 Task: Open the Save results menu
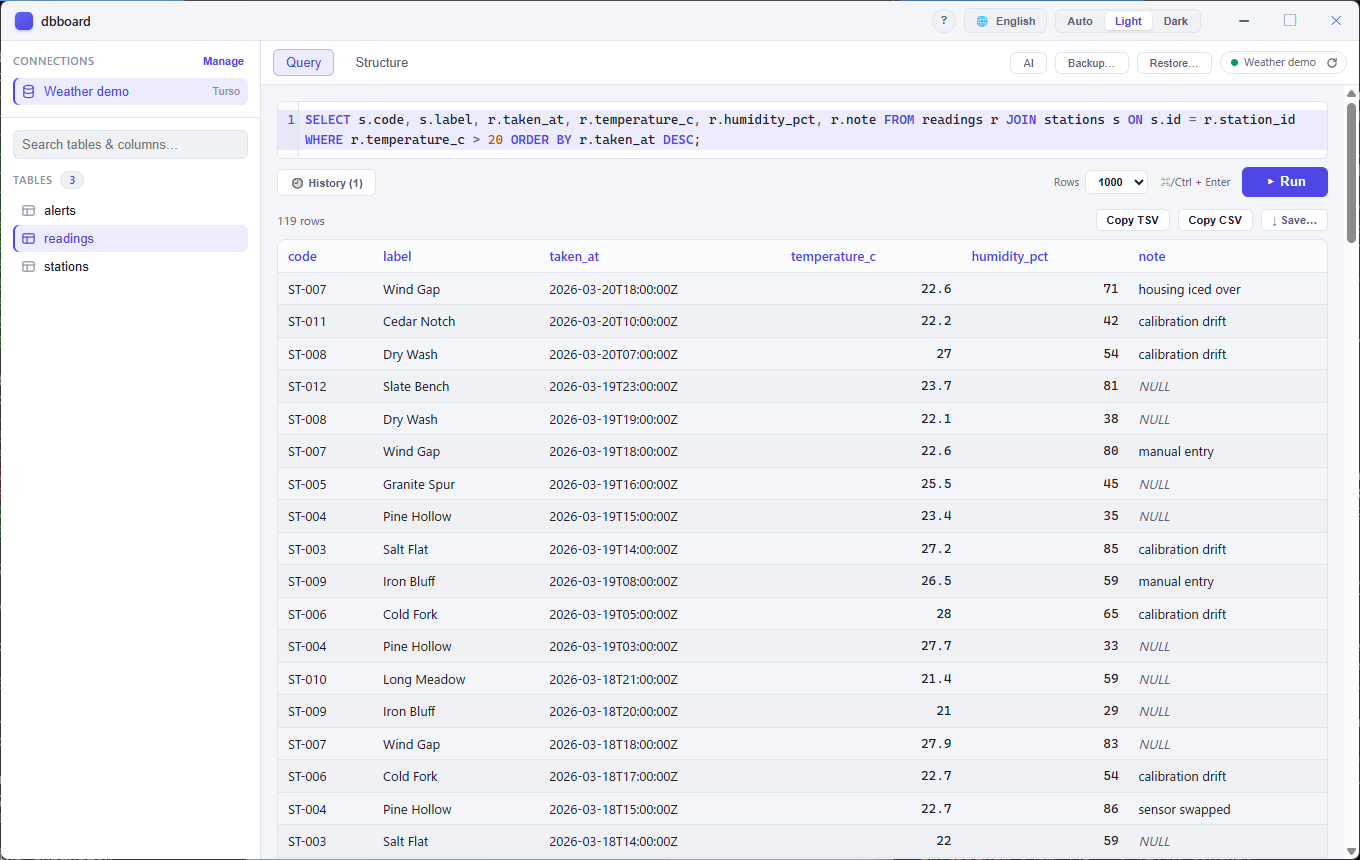[x=1294, y=220]
